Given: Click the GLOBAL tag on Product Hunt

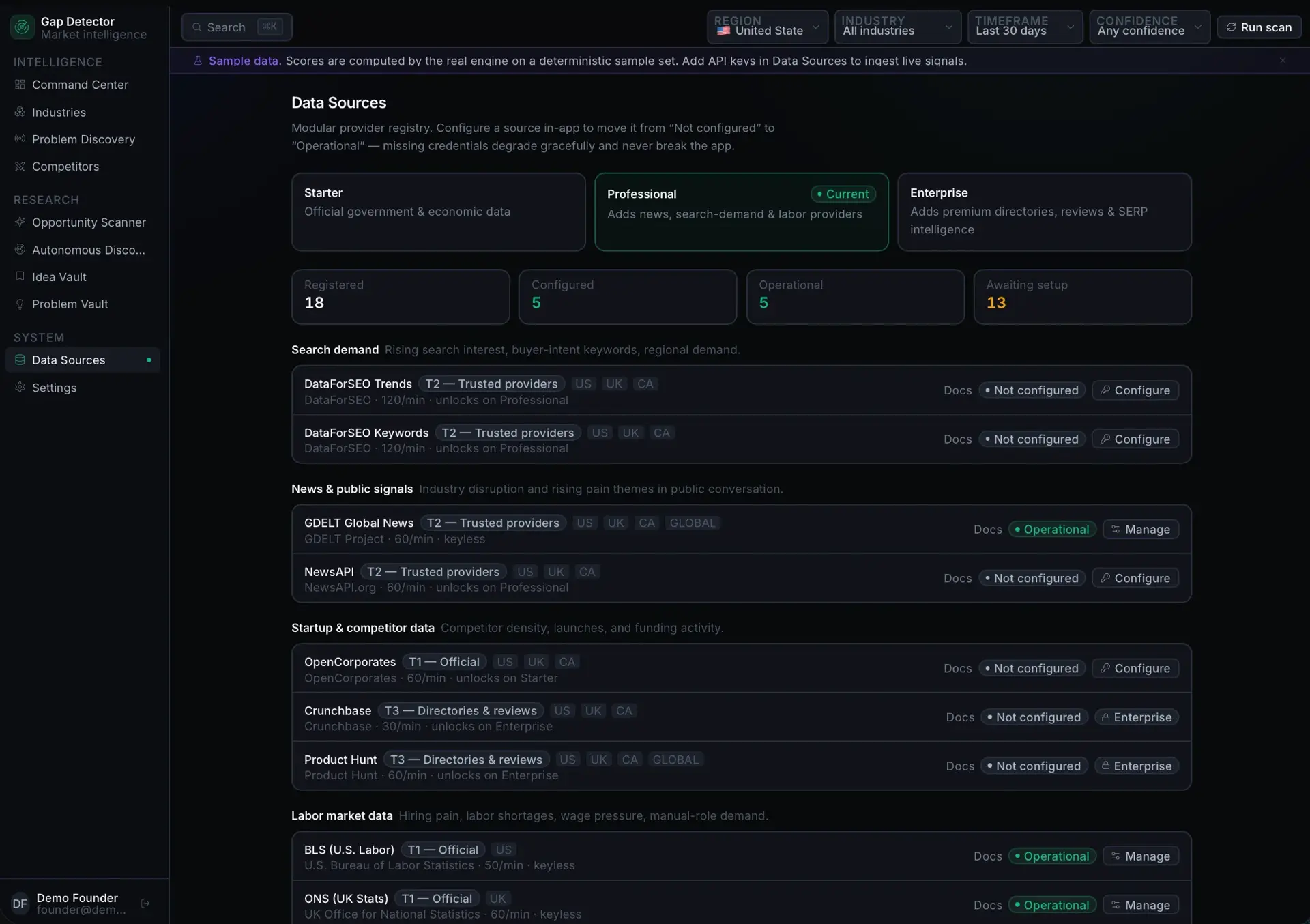Looking at the screenshot, I should click(x=675, y=760).
